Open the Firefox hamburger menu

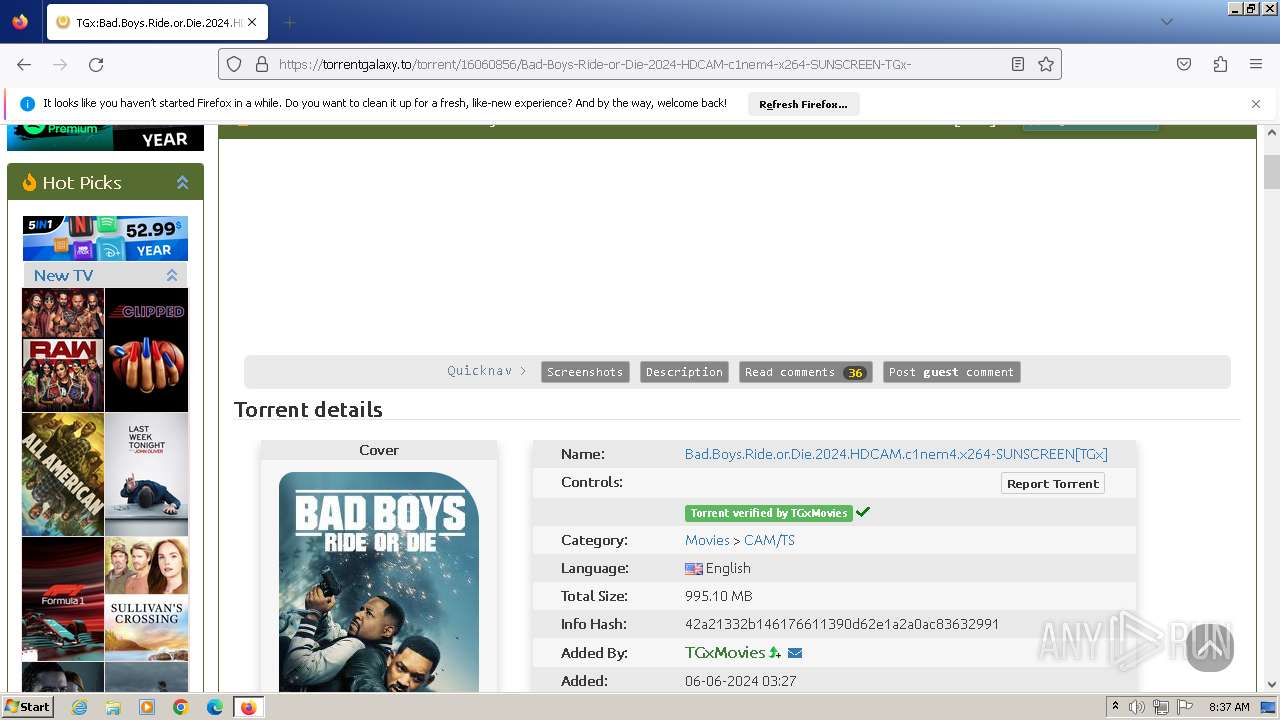(x=1256, y=64)
